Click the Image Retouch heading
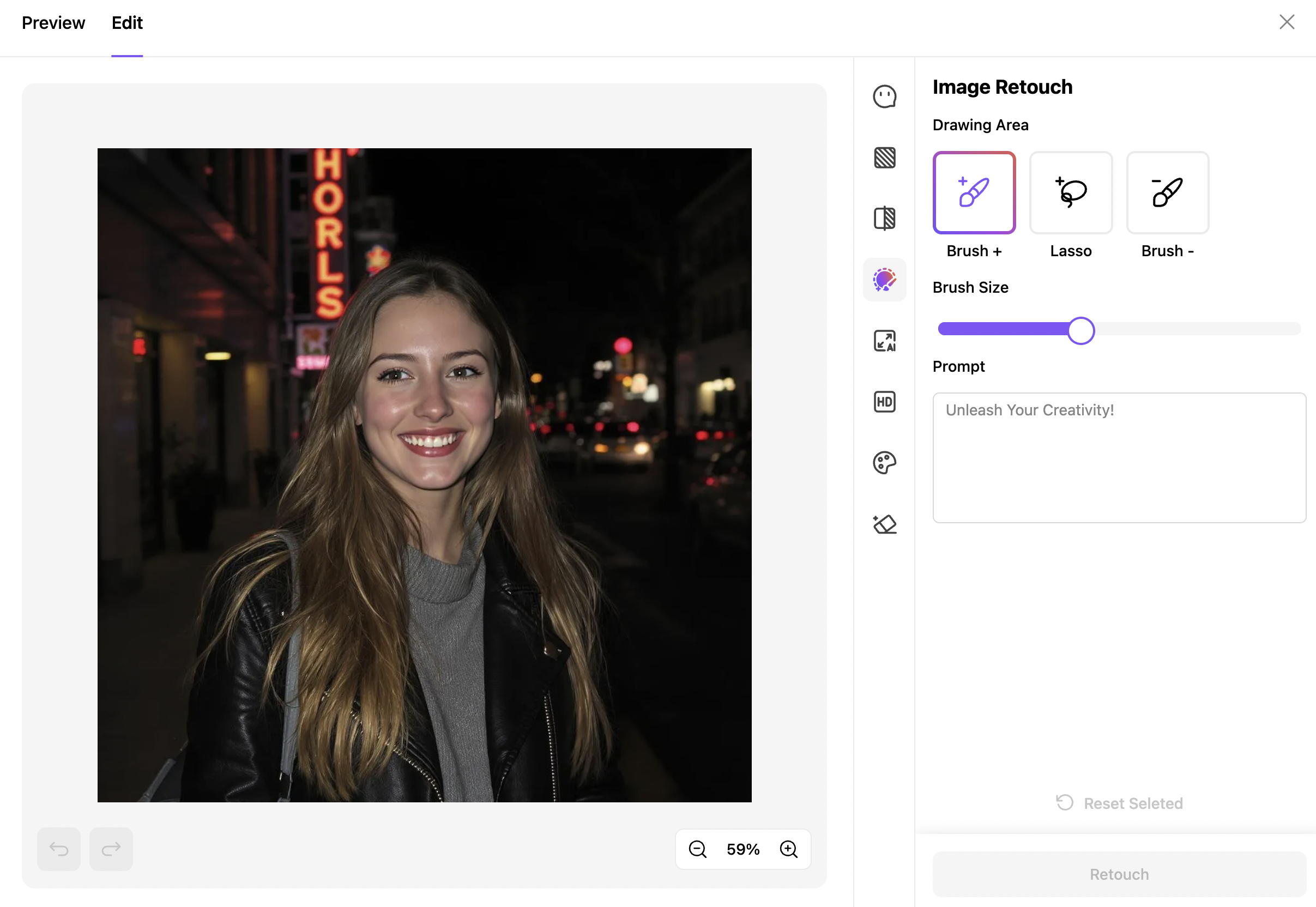 coord(1003,87)
